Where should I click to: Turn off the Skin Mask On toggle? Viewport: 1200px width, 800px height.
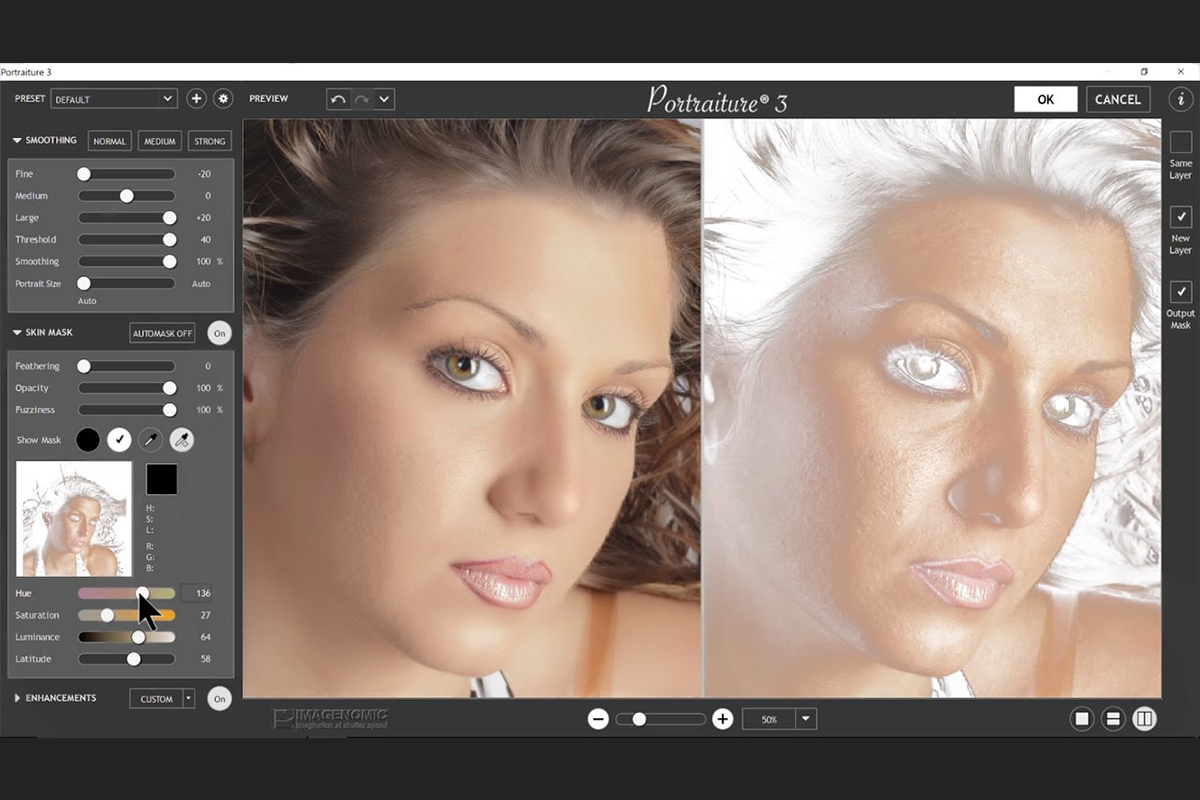click(x=219, y=332)
